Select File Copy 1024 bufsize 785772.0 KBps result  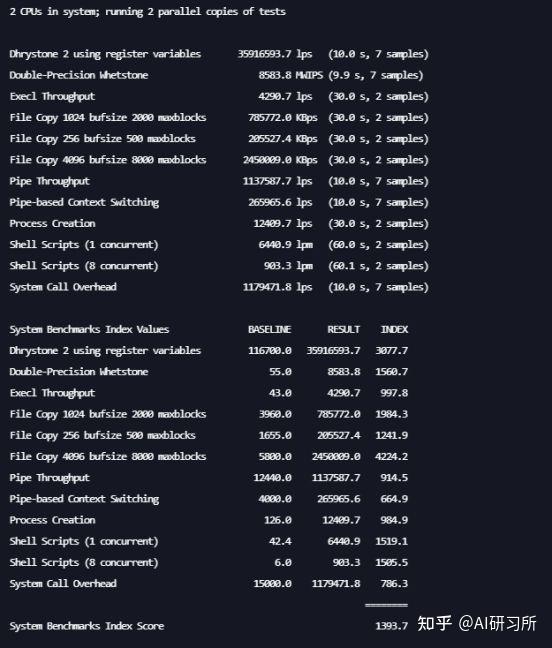(x=283, y=117)
